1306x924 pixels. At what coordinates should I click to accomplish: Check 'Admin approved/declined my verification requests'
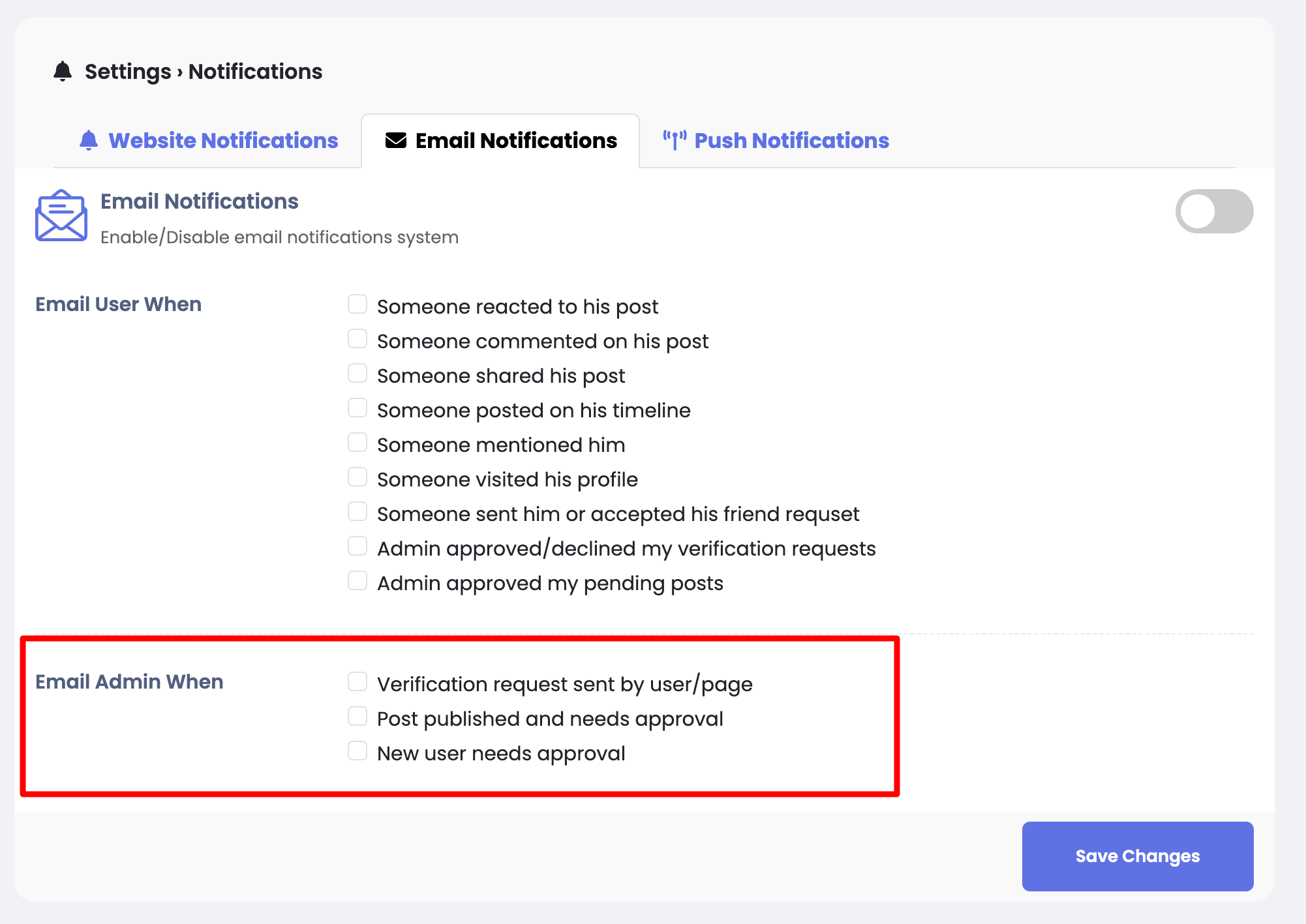tap(357, 546)
